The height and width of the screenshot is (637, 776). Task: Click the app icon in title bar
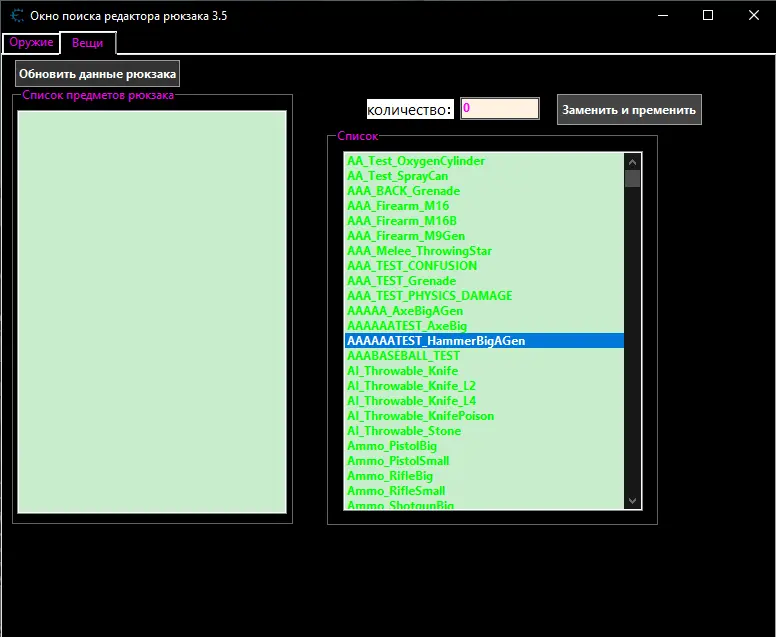click(x=17, y=16)
